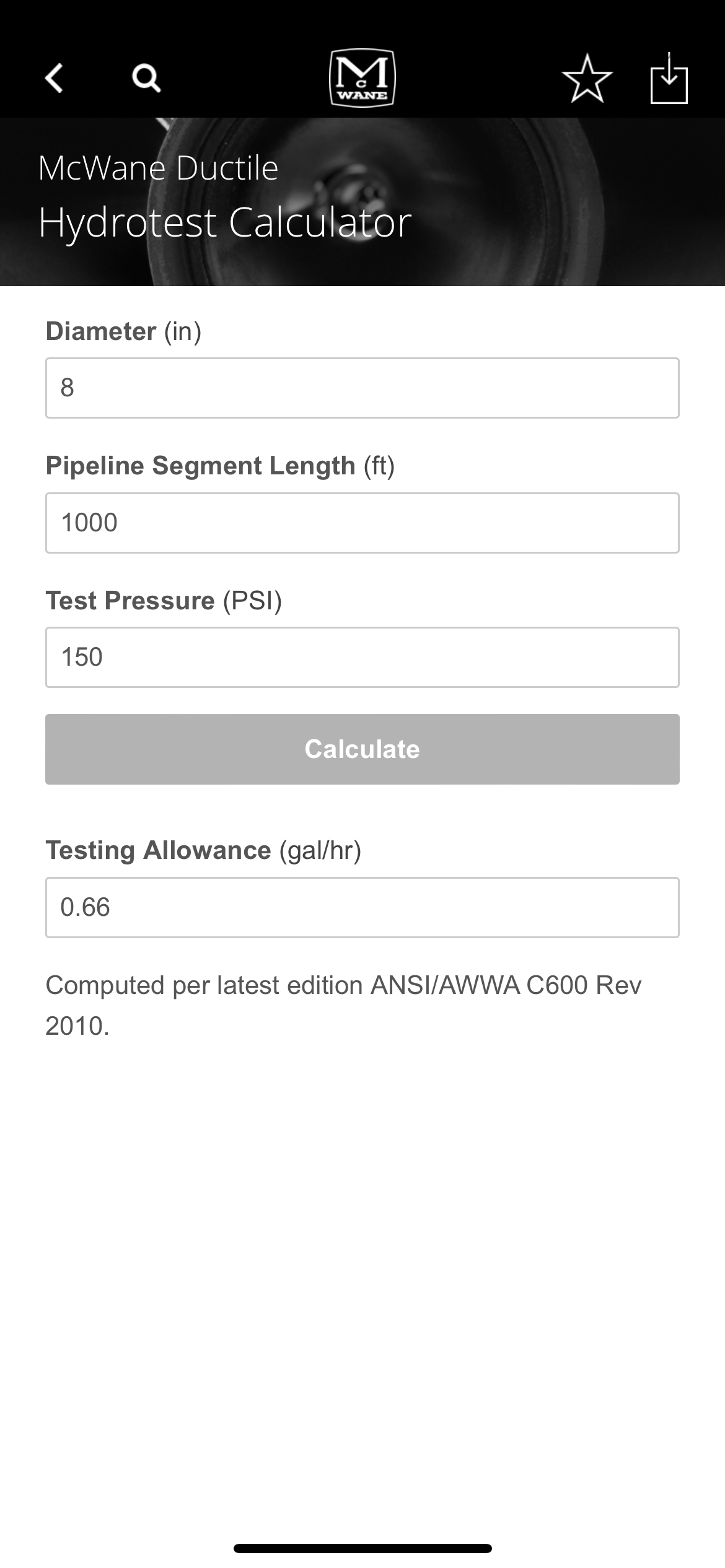Favorite this page with star icon

point(587,78)
